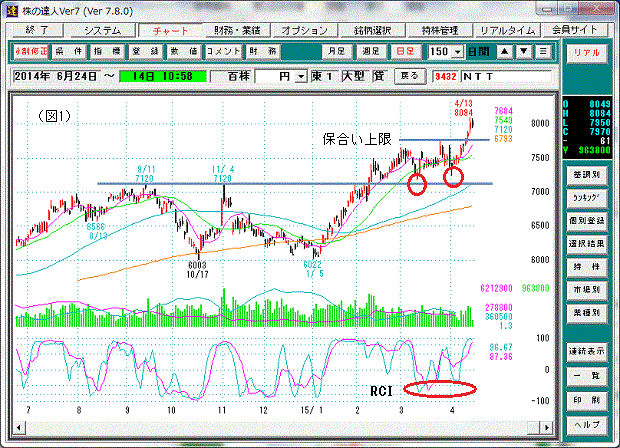Click the NTT stock name field
This screenshot has height=448, width=620.
(506, 77)
